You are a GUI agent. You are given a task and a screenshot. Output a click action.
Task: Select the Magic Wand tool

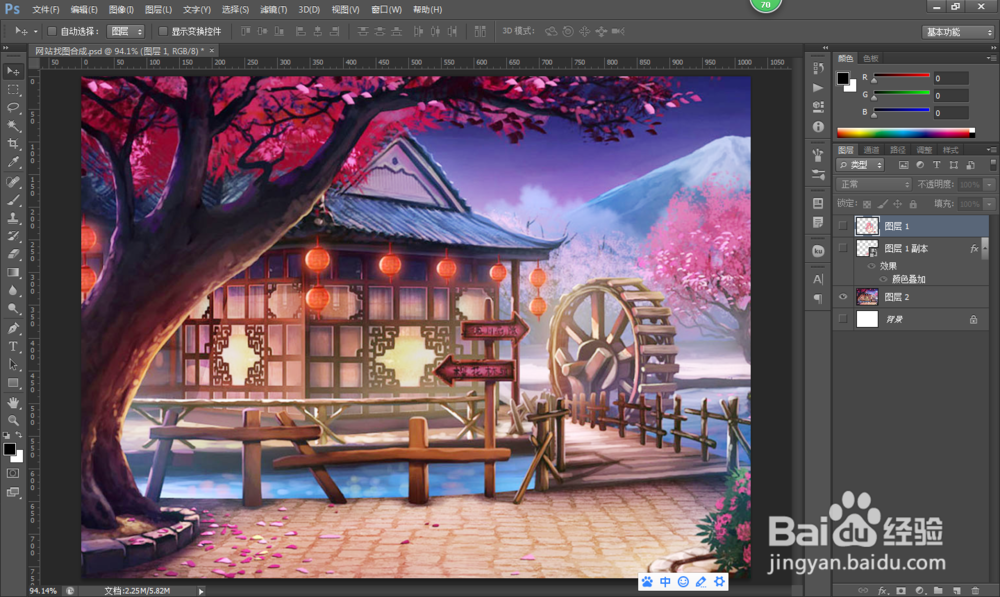click(x=13, y=126)
